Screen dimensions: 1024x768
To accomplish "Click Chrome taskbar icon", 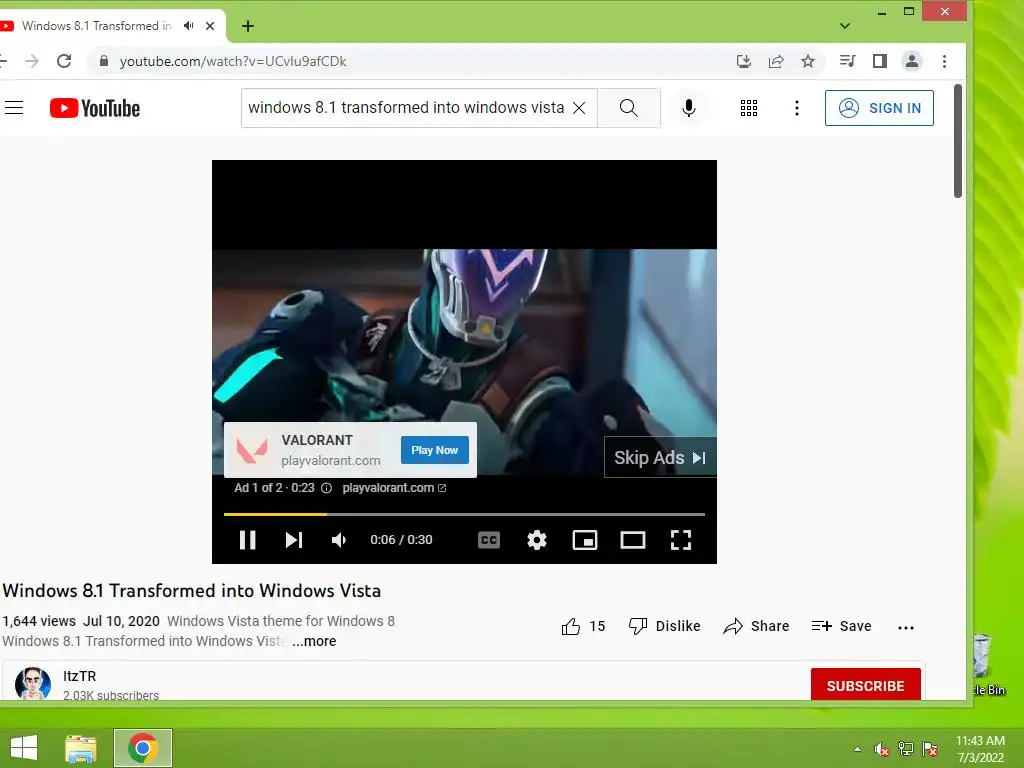I will [x=142, y=748].
